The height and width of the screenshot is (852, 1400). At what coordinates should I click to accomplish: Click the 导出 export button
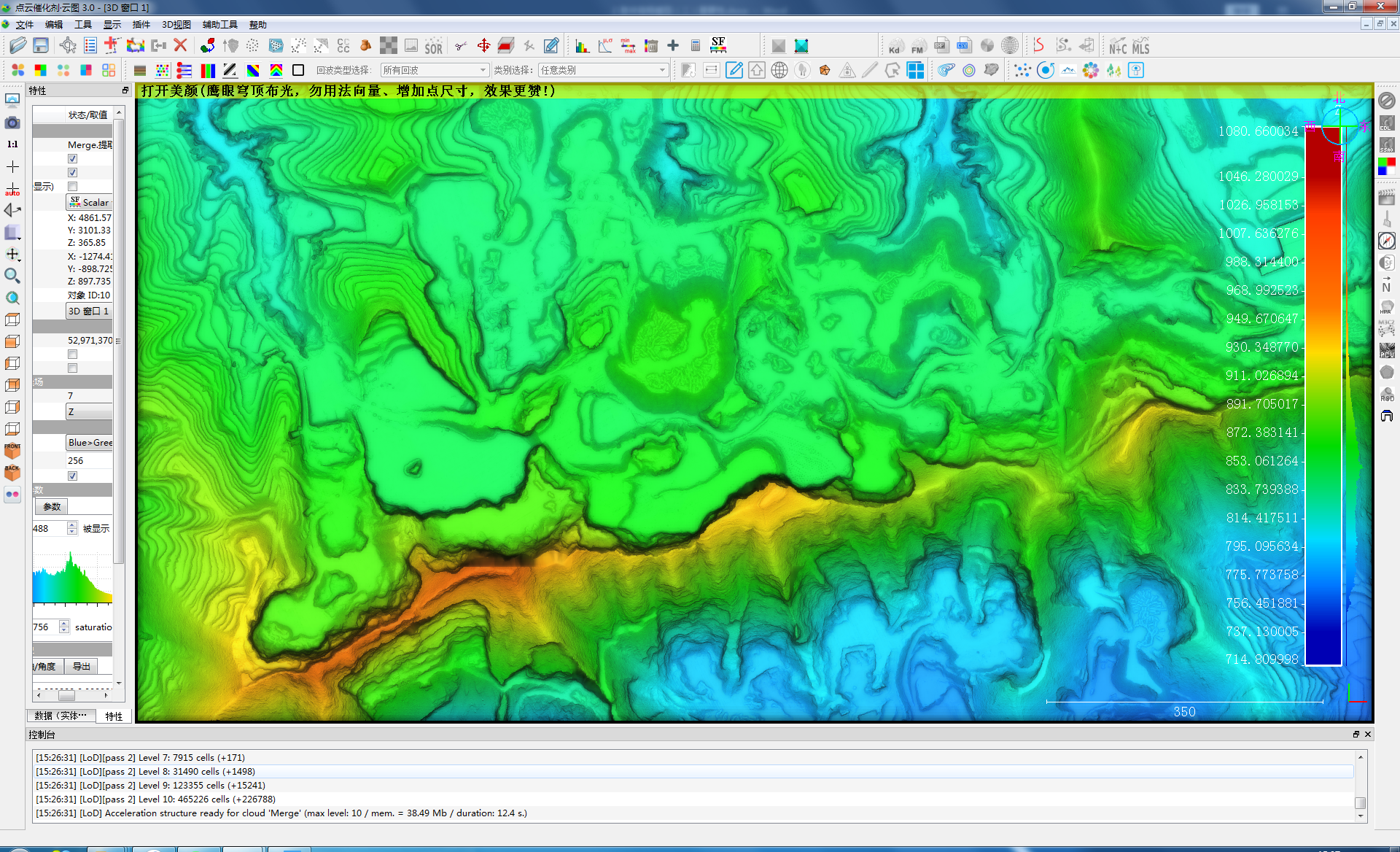click(82, 667)
